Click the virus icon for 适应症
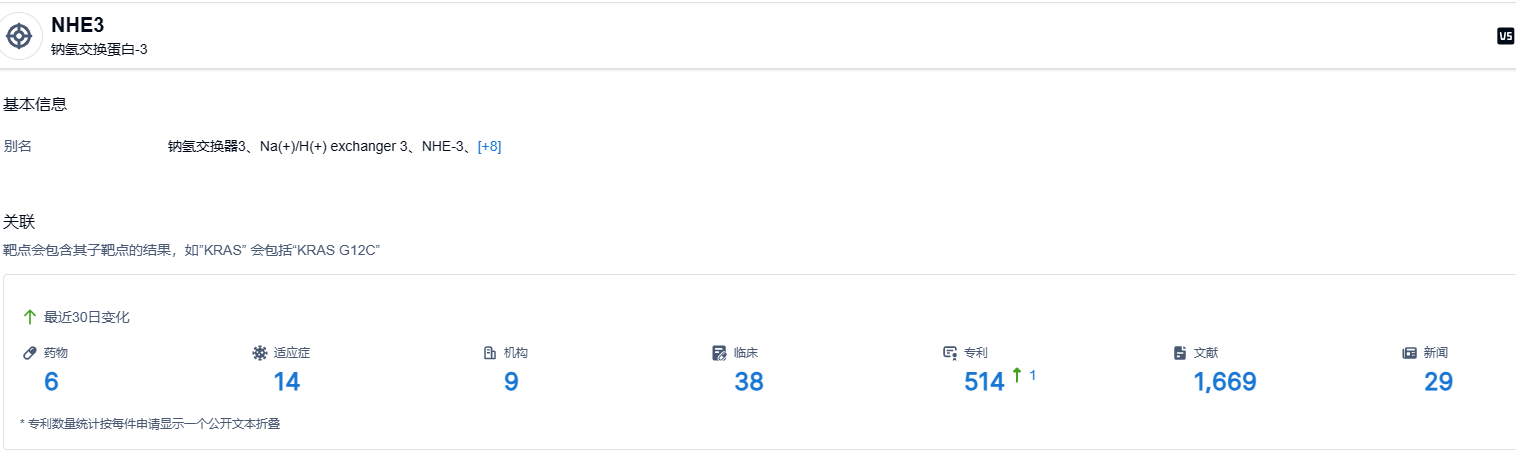Viewport: 1516px width, 452px height. coord(260,353)
